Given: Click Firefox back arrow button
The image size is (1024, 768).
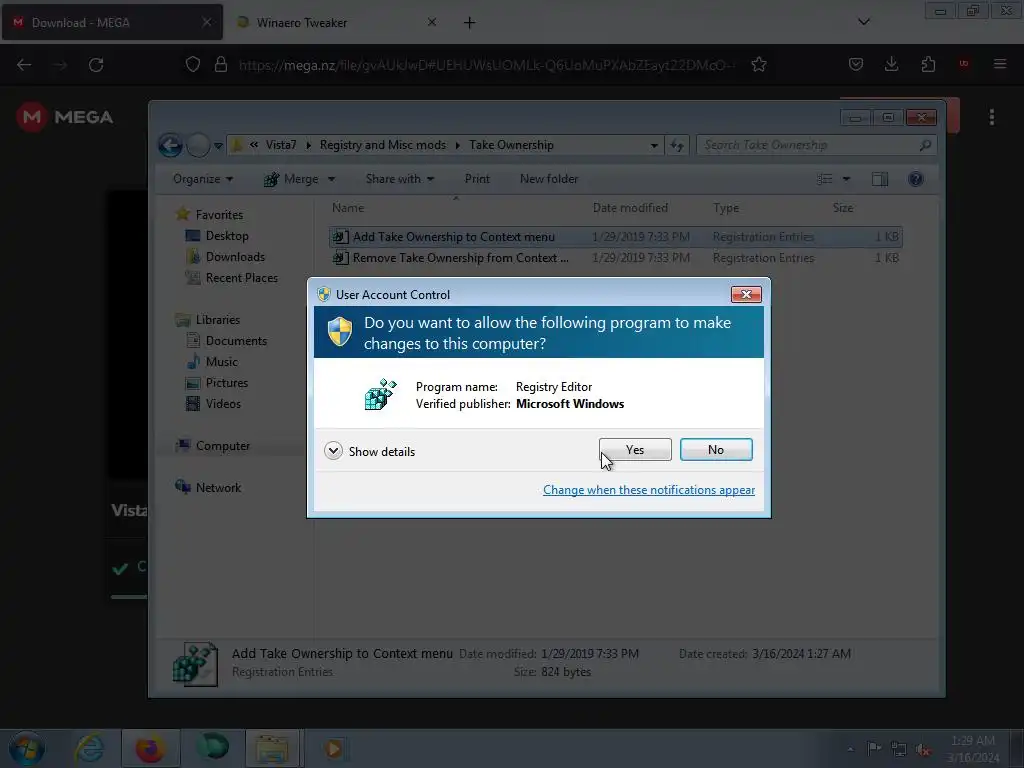Looking at the screenshot, I should (24, 65).
